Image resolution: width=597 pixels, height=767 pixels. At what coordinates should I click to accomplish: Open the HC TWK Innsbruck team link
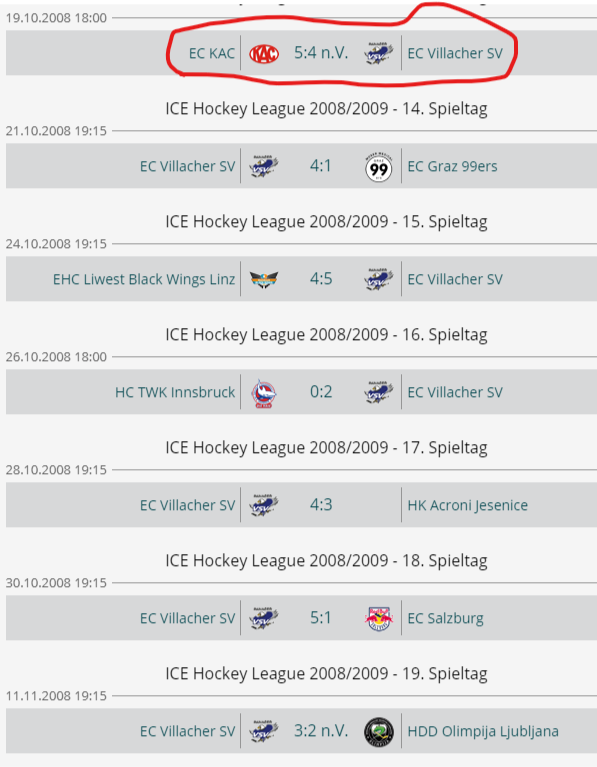175,393
